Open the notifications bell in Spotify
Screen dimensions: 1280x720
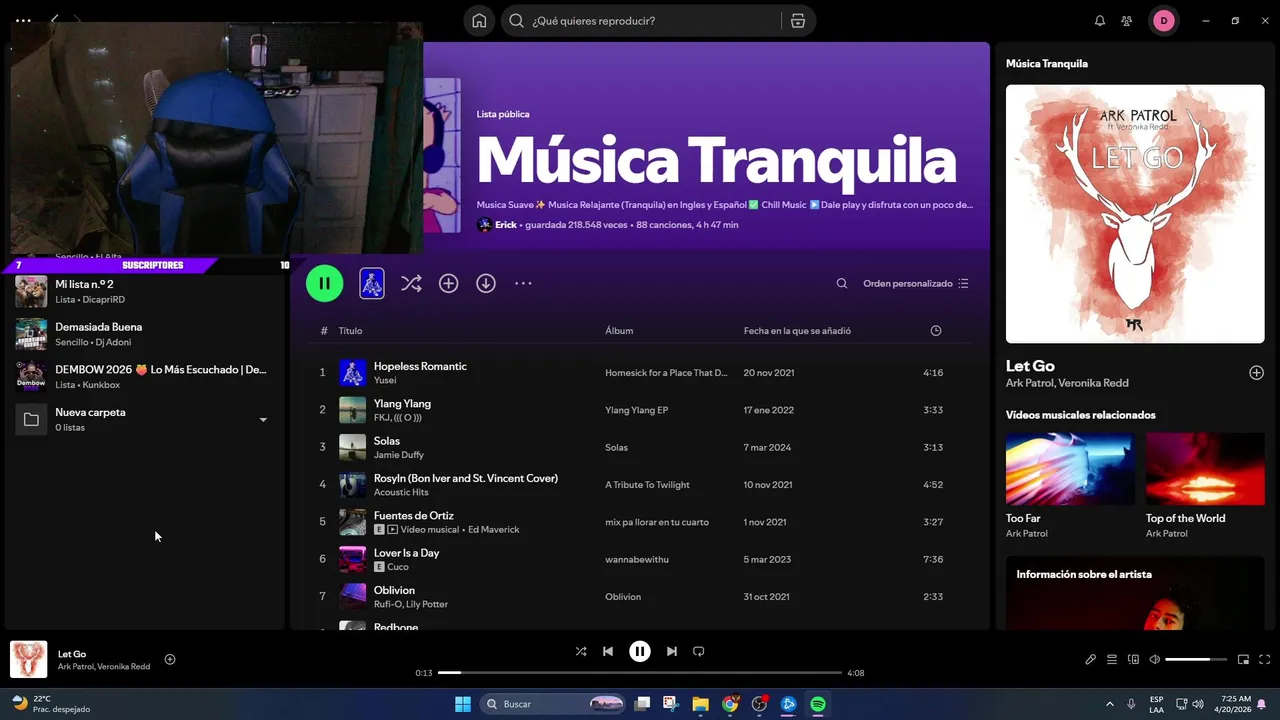[1100, 21]
